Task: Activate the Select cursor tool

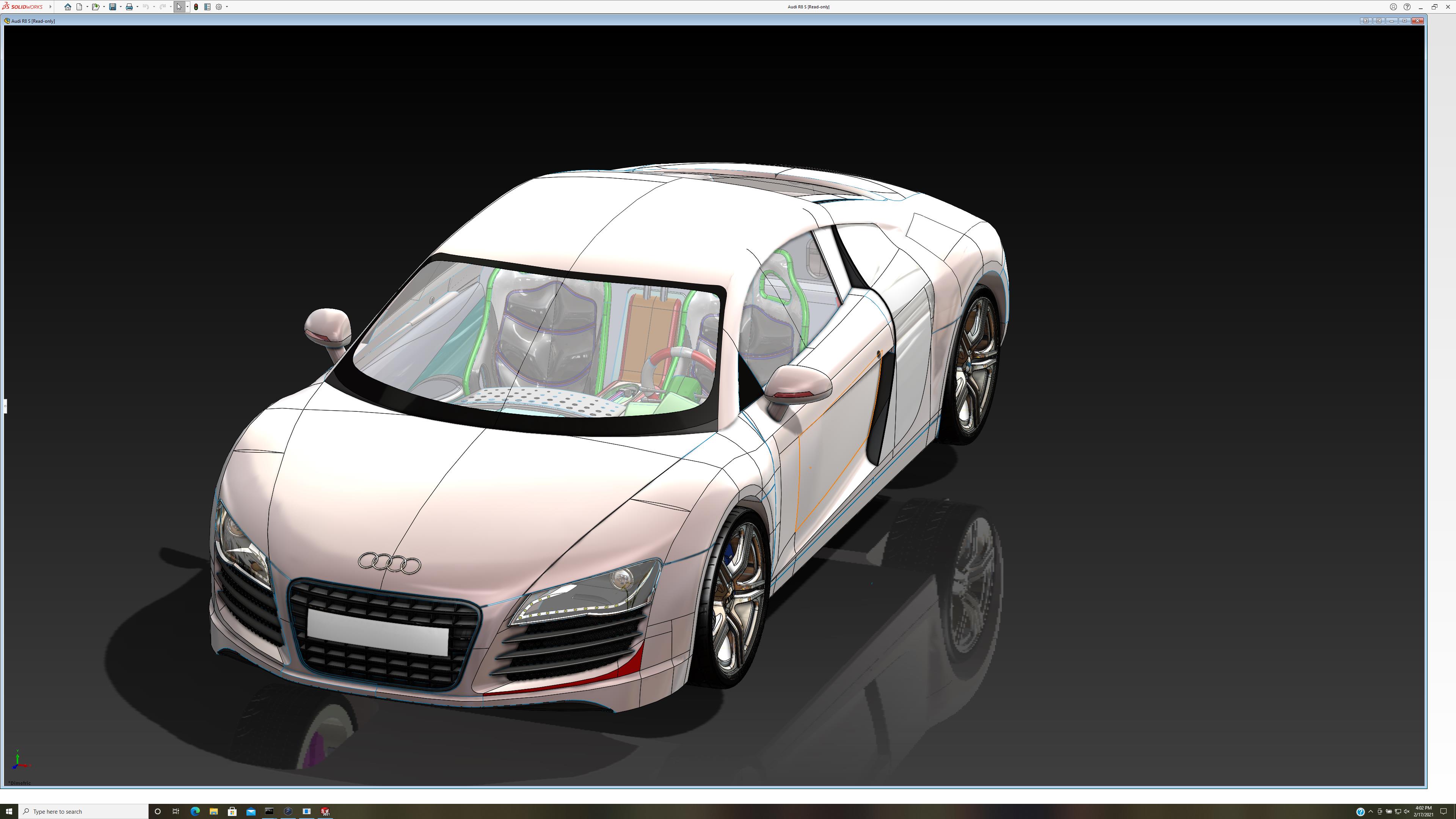Action: pyautogui.click(x=179, y=7)
